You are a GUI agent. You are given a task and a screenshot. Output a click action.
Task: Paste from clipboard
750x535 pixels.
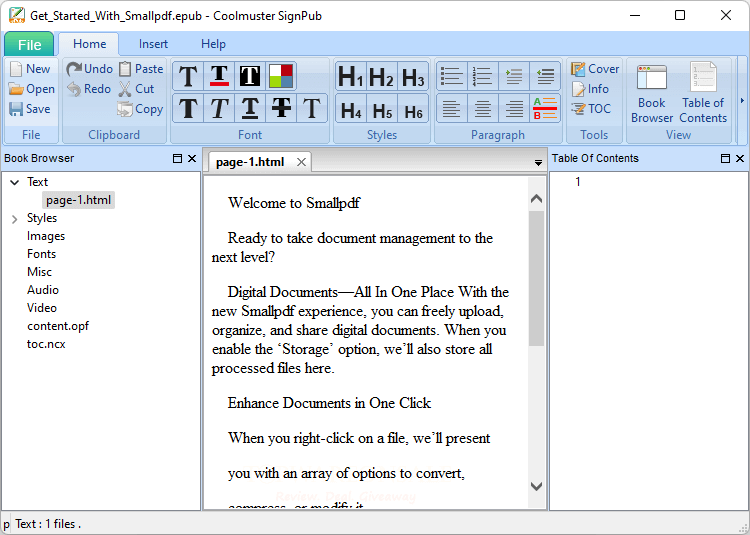[x=141, y=69]
